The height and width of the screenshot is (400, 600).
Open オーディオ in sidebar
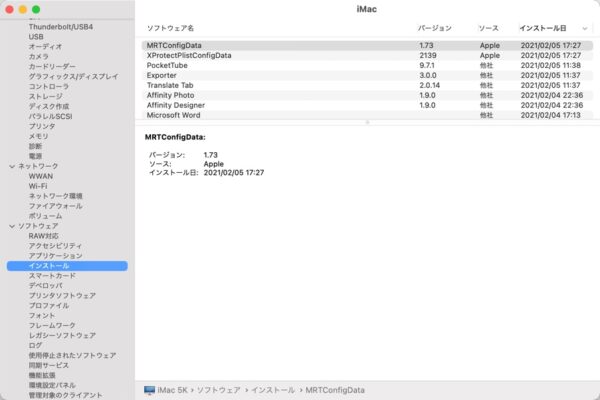45,47
